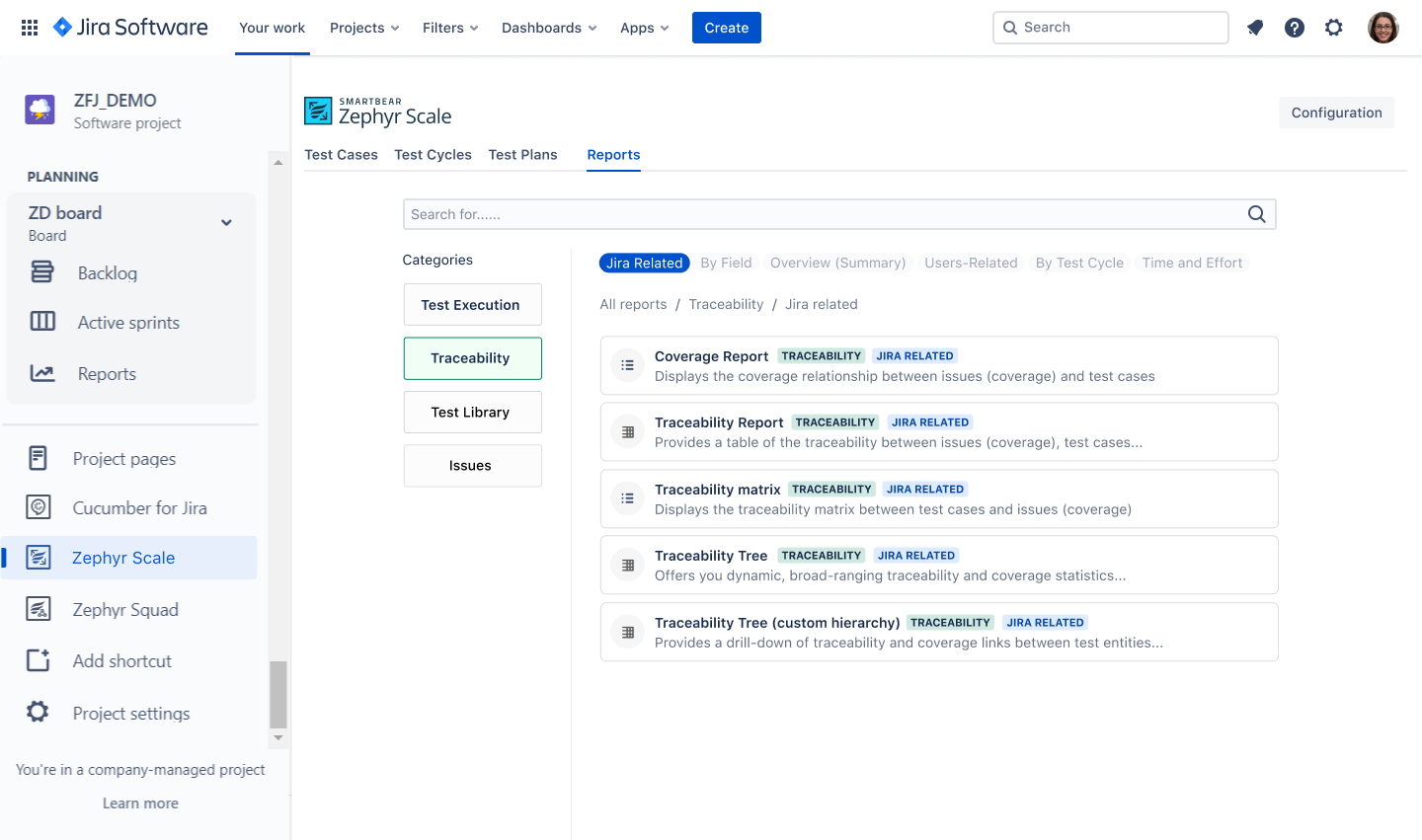Viewport: 1422px width, 840px height.
Task: Click the Backlog icon in sidebar
Action: 42,272
